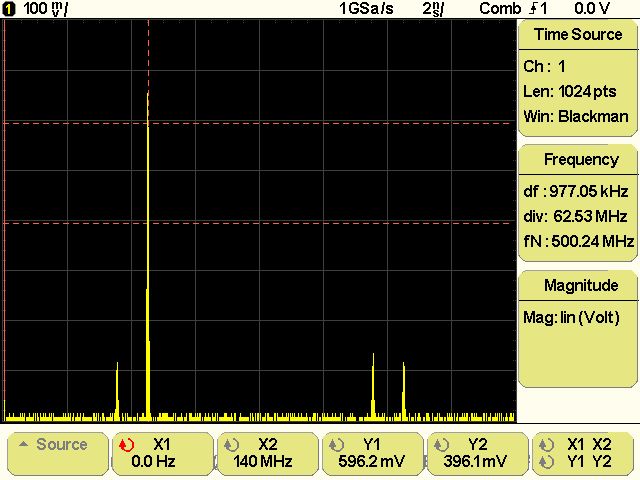The height and width of the screenshot is (480, 640).
Task: Click the vertical X2 cursor line
Action: click(x=149, y=56)
